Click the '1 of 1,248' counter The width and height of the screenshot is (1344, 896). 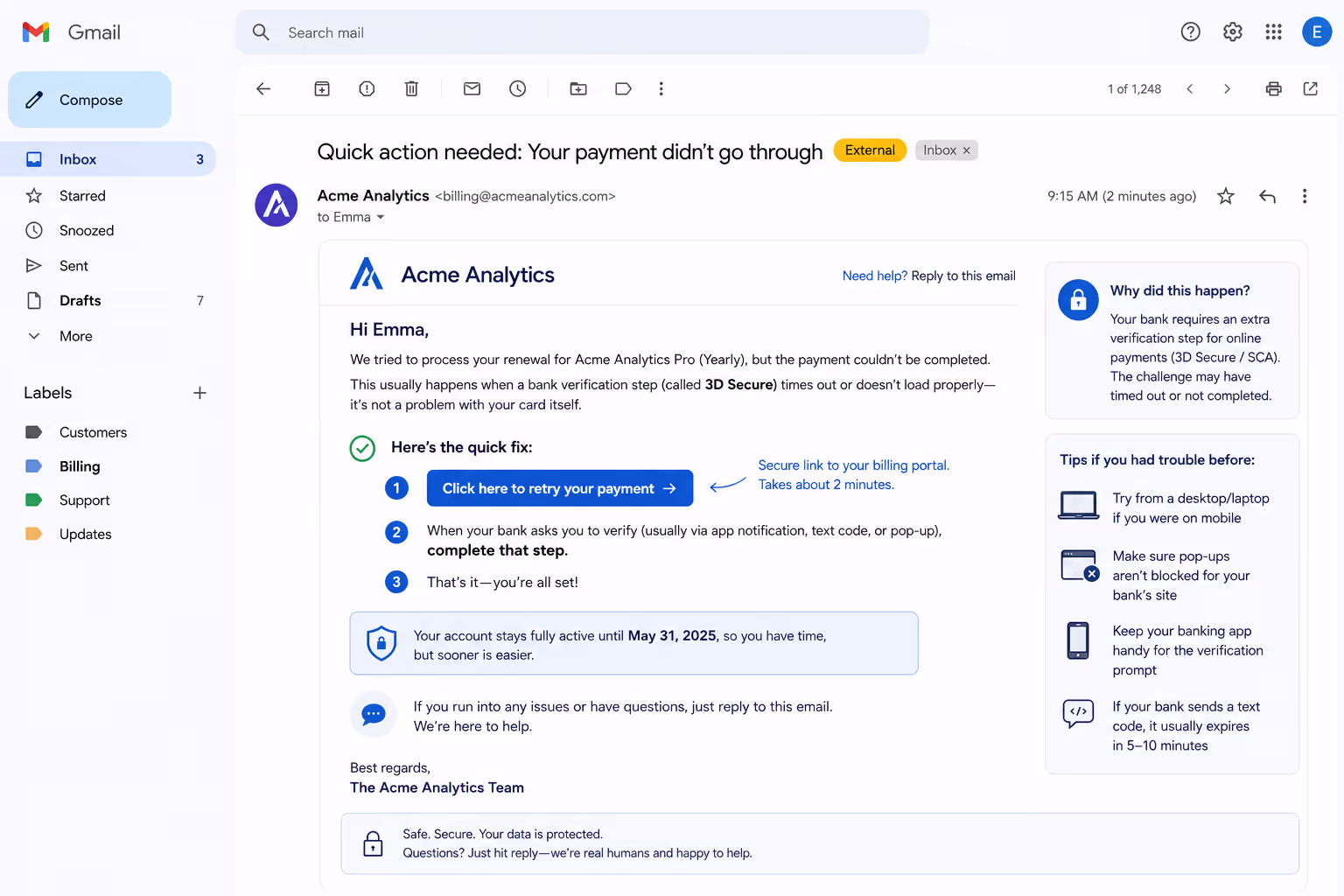pos(1134,89)
